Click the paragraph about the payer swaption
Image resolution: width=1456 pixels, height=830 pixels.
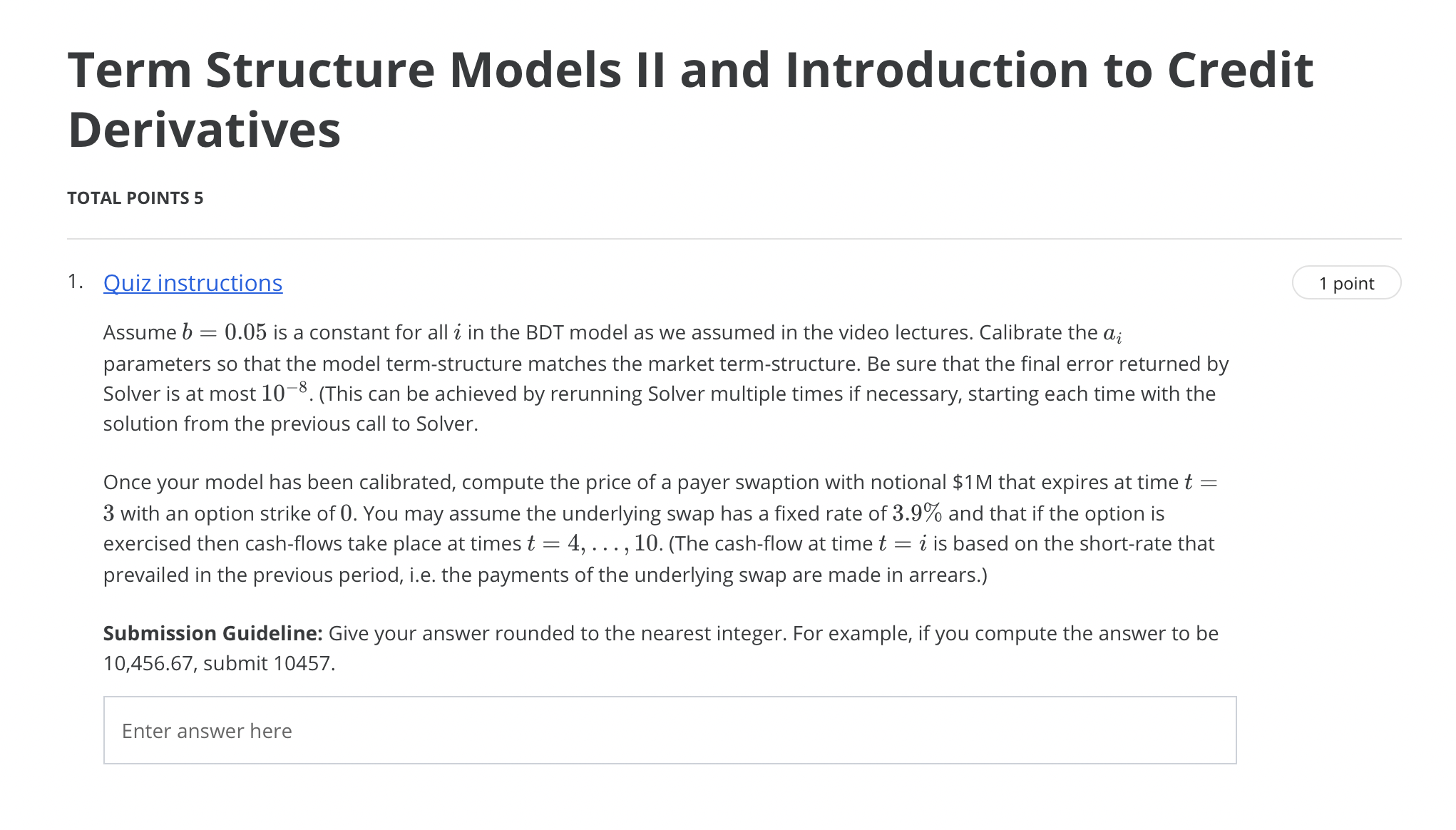[x=642, y=528]
